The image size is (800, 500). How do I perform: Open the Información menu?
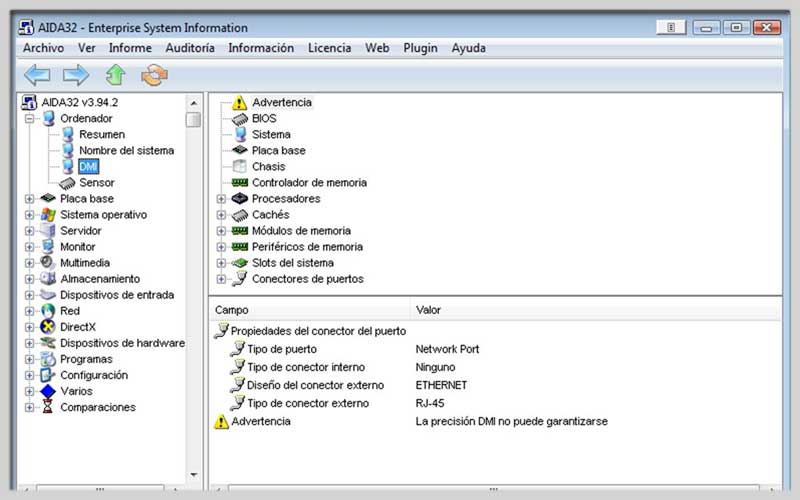(261, 48)
